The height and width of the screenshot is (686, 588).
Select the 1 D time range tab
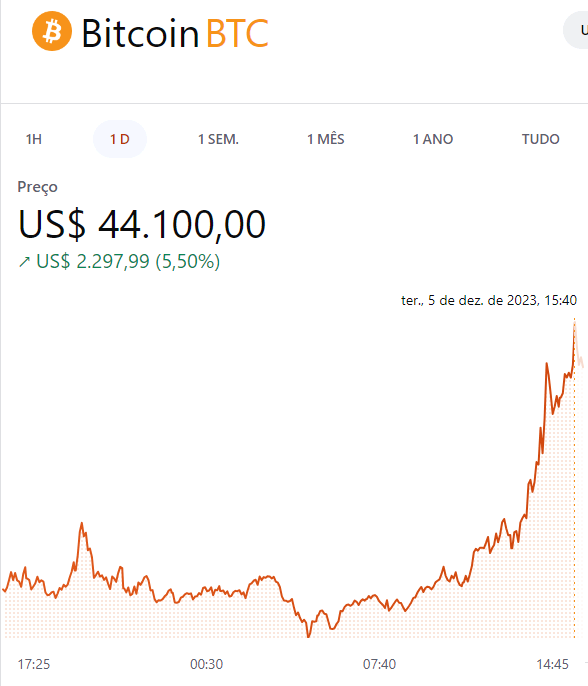pos(119,139)
